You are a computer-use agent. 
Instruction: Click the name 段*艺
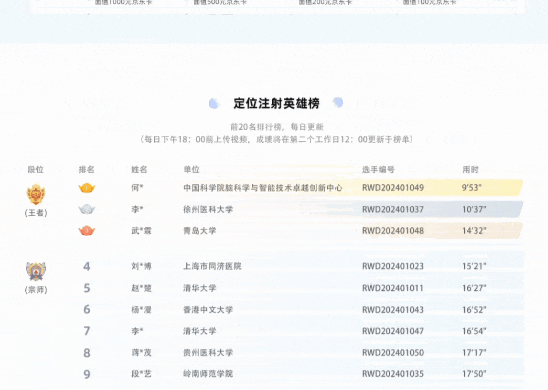click(141, 374)
